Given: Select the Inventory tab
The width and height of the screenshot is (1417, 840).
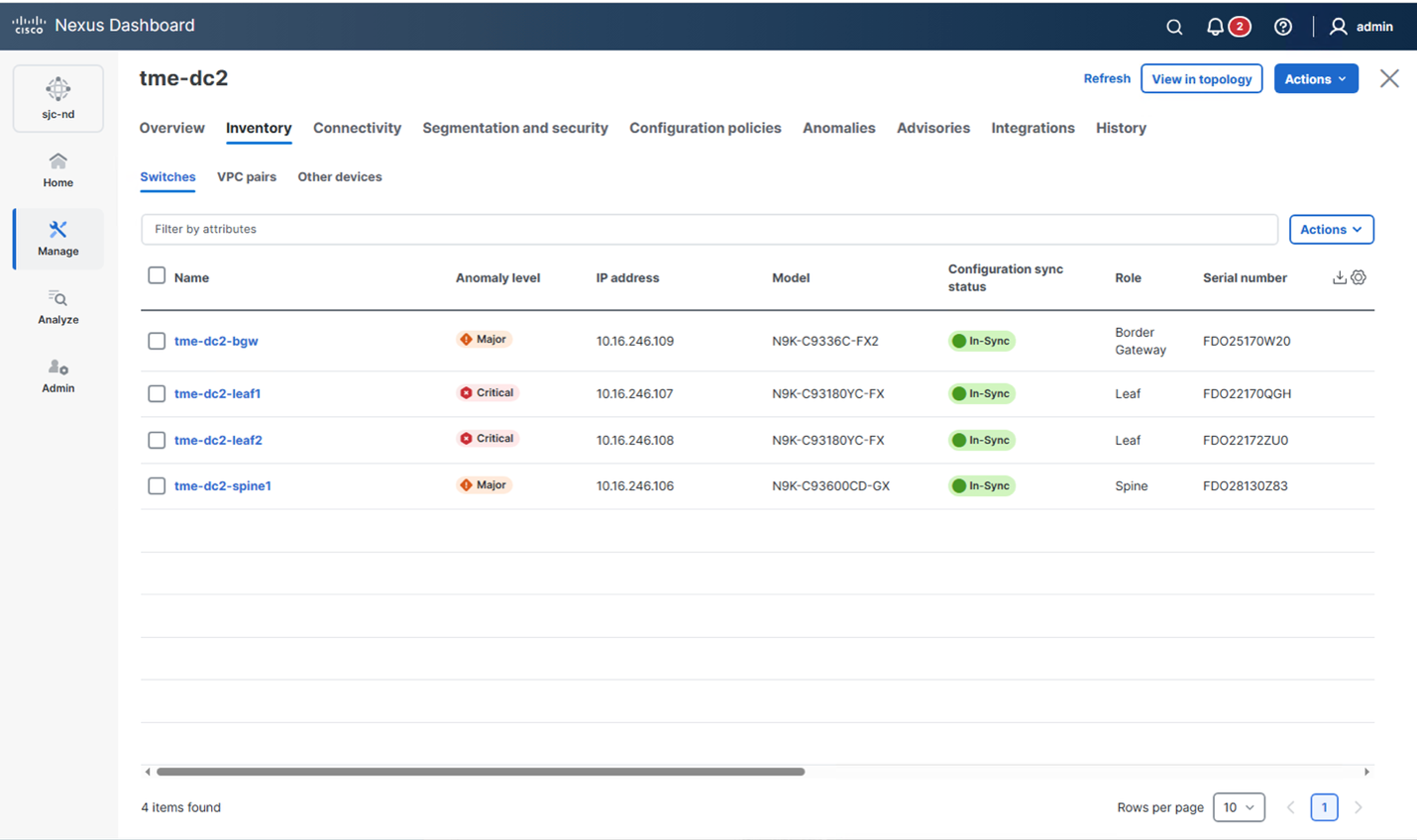Looking at the screenshot, I should [x=259, y=128].
